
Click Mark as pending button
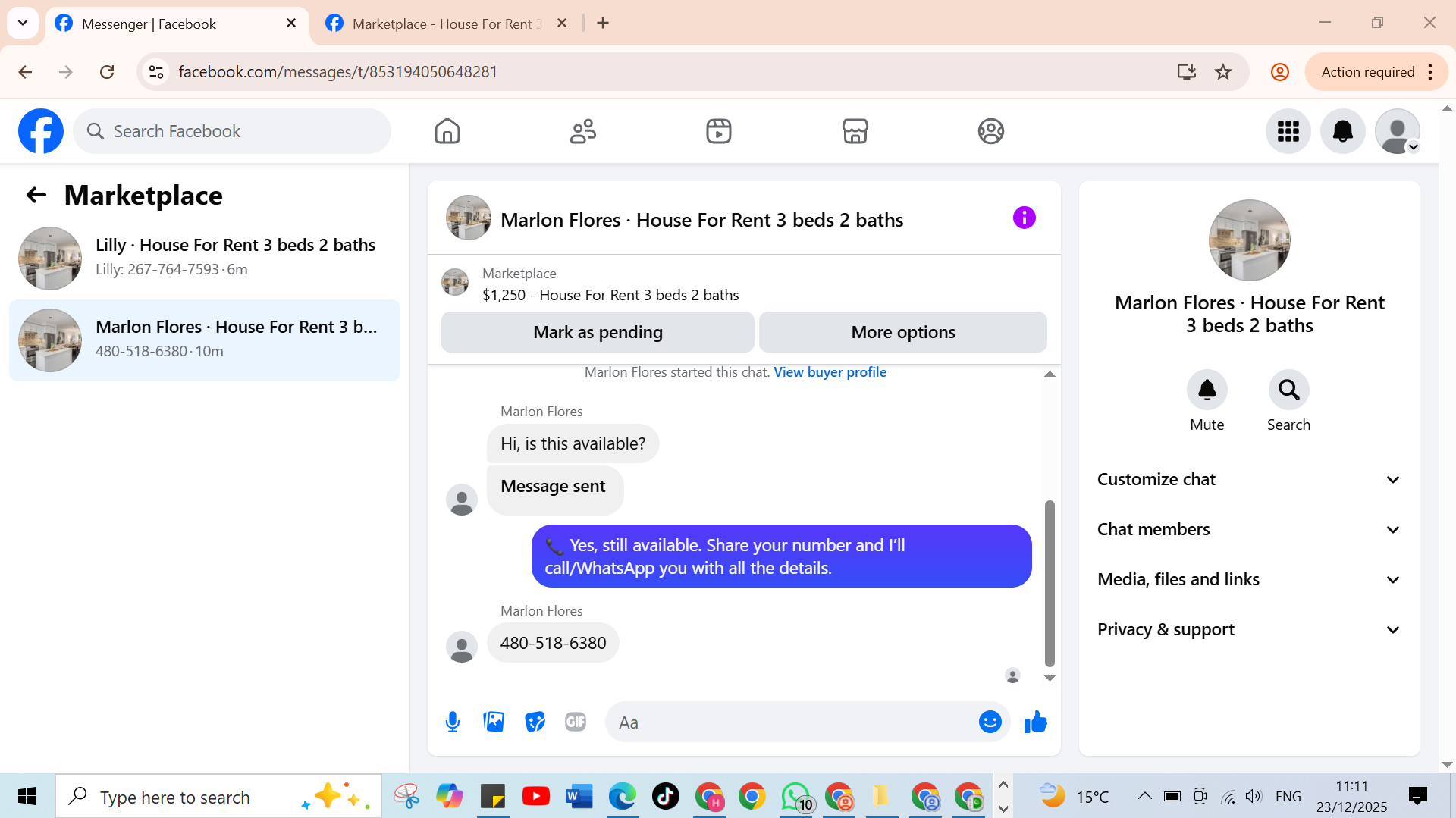click(x=598, y=332)
